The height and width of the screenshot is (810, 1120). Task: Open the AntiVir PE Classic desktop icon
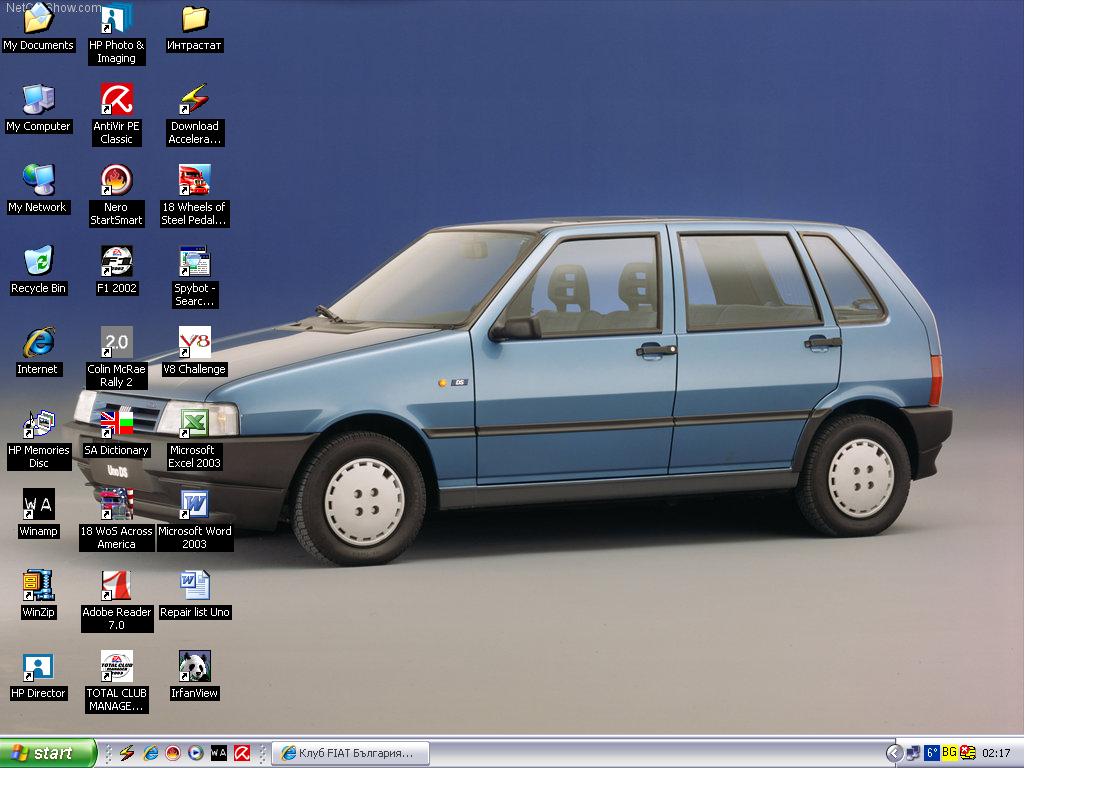click(x=116, y=100)
